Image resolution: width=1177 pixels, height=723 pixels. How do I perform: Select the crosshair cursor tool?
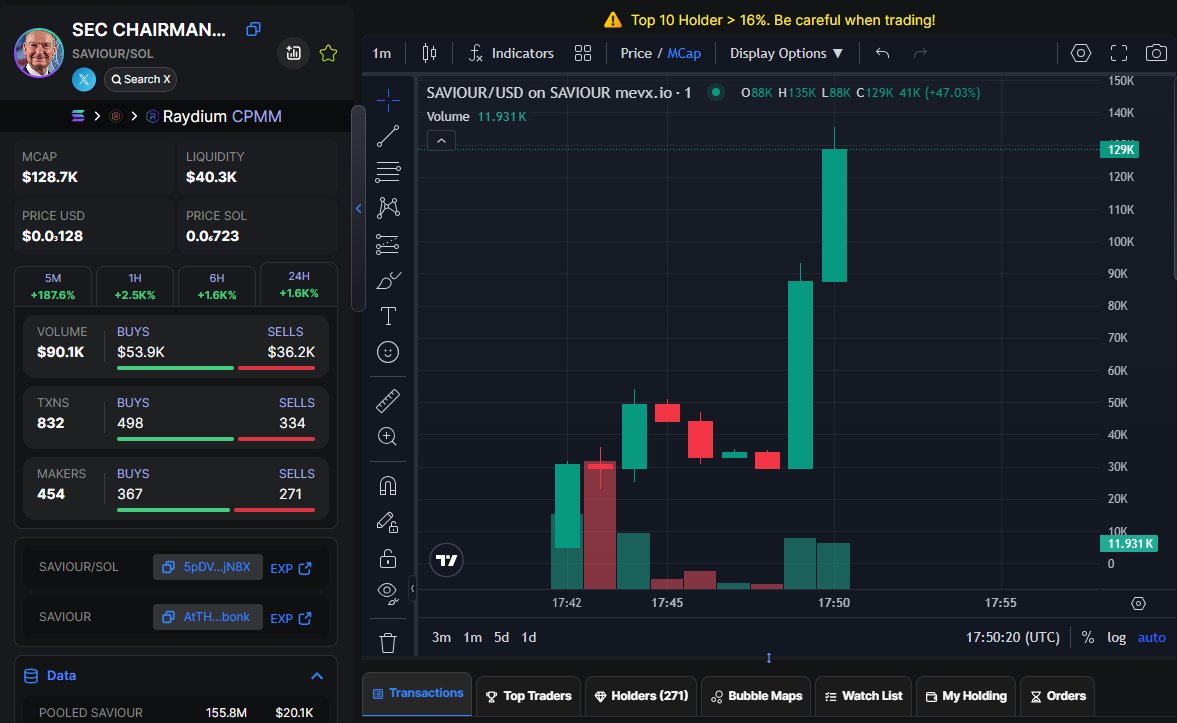388,100
